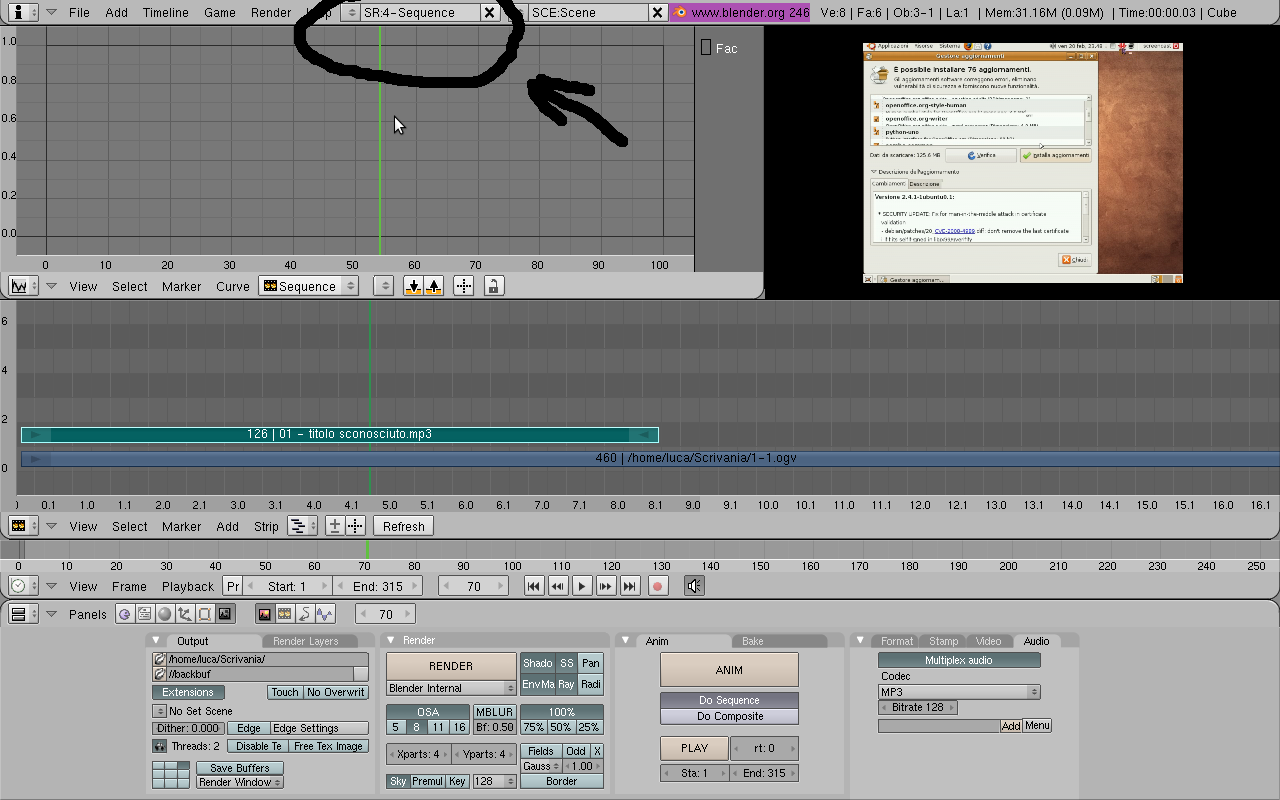Select the Sound block sub-context icon
1280x800 pixels.
[x=325, y=614]
